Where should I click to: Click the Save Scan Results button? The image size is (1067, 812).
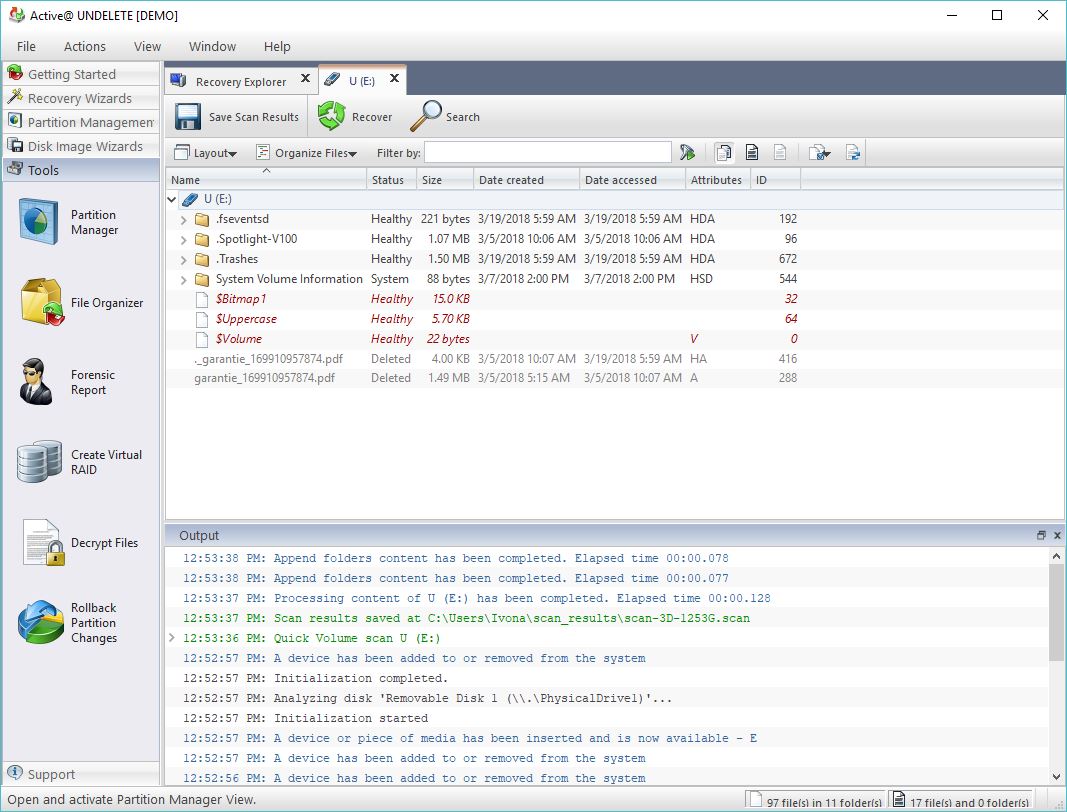(236, 116)
